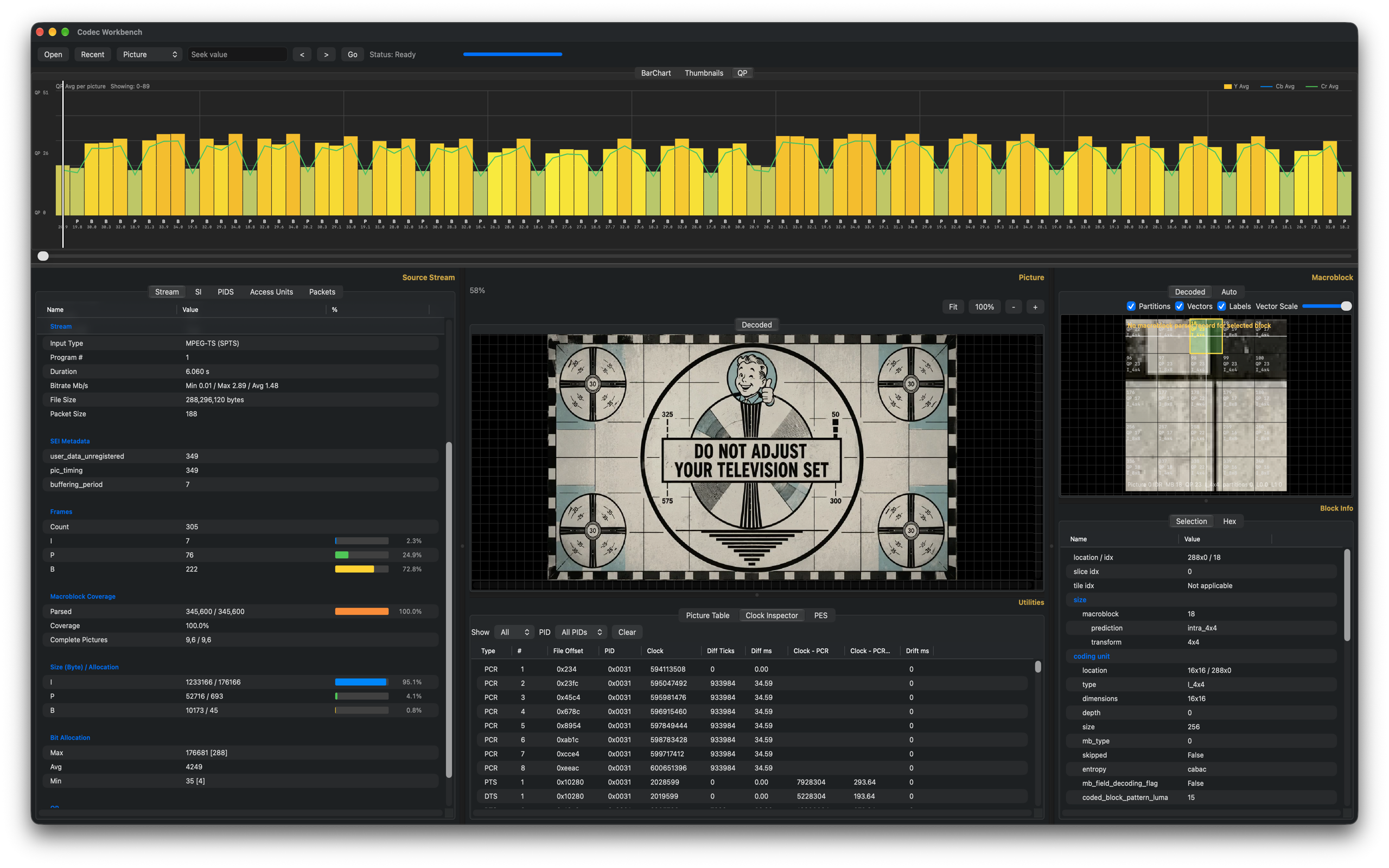Switch to Access Units tab
Image resolution: width=1389 pixels, height=868 pixels.
(271, 292)
